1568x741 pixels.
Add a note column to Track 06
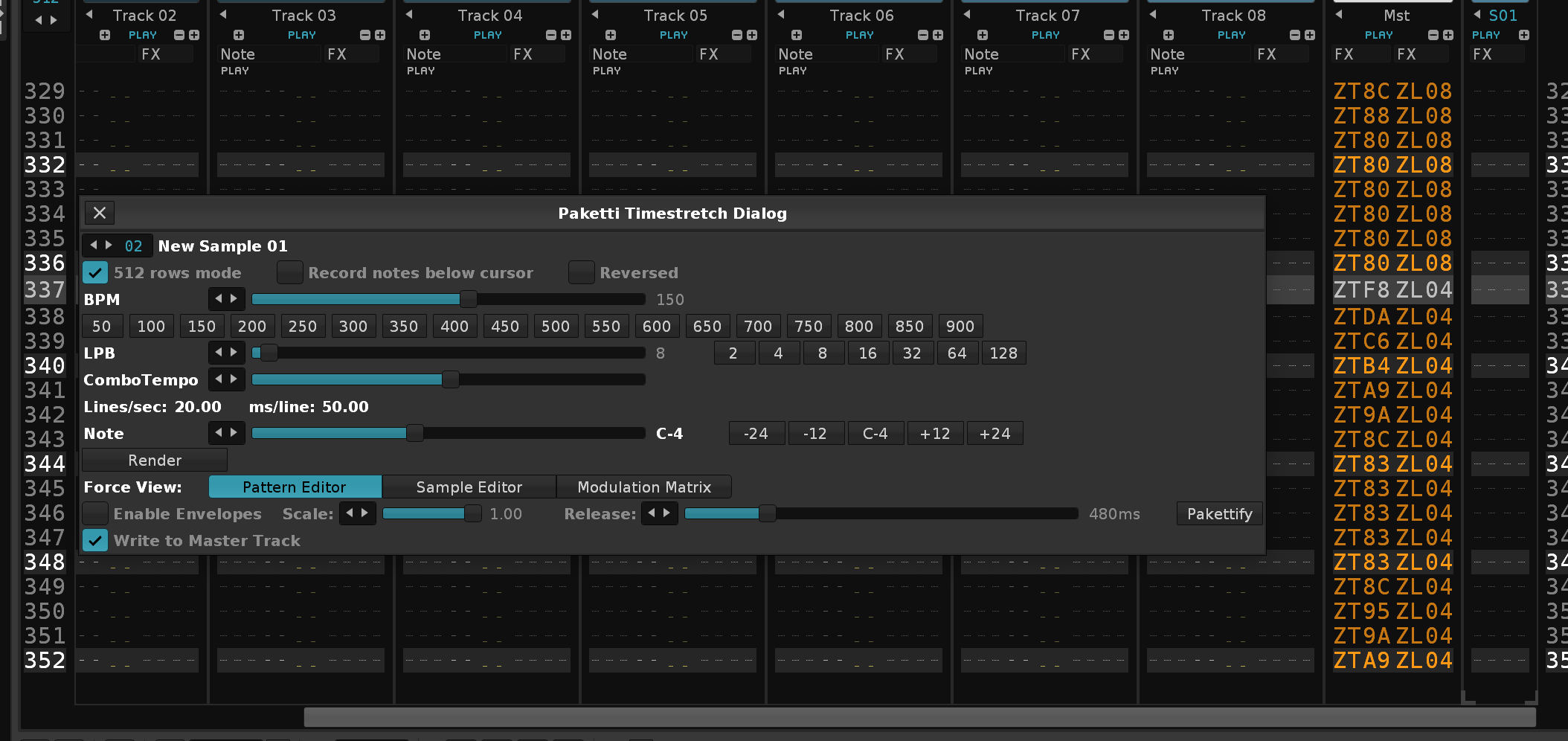tap(797, 35)
